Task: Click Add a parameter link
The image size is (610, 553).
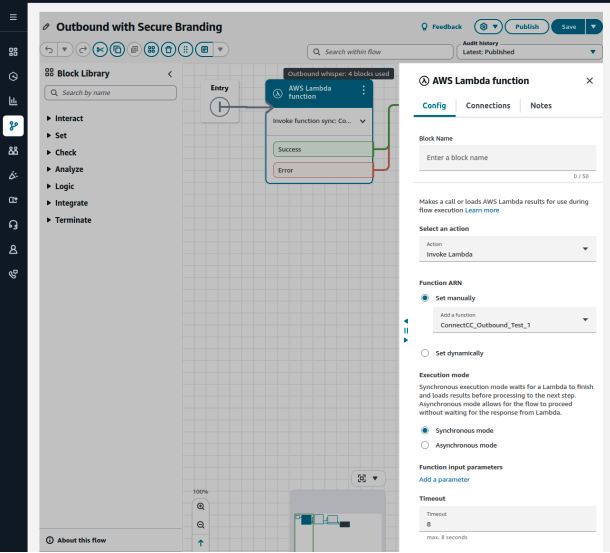Action: tap(444, 480)
